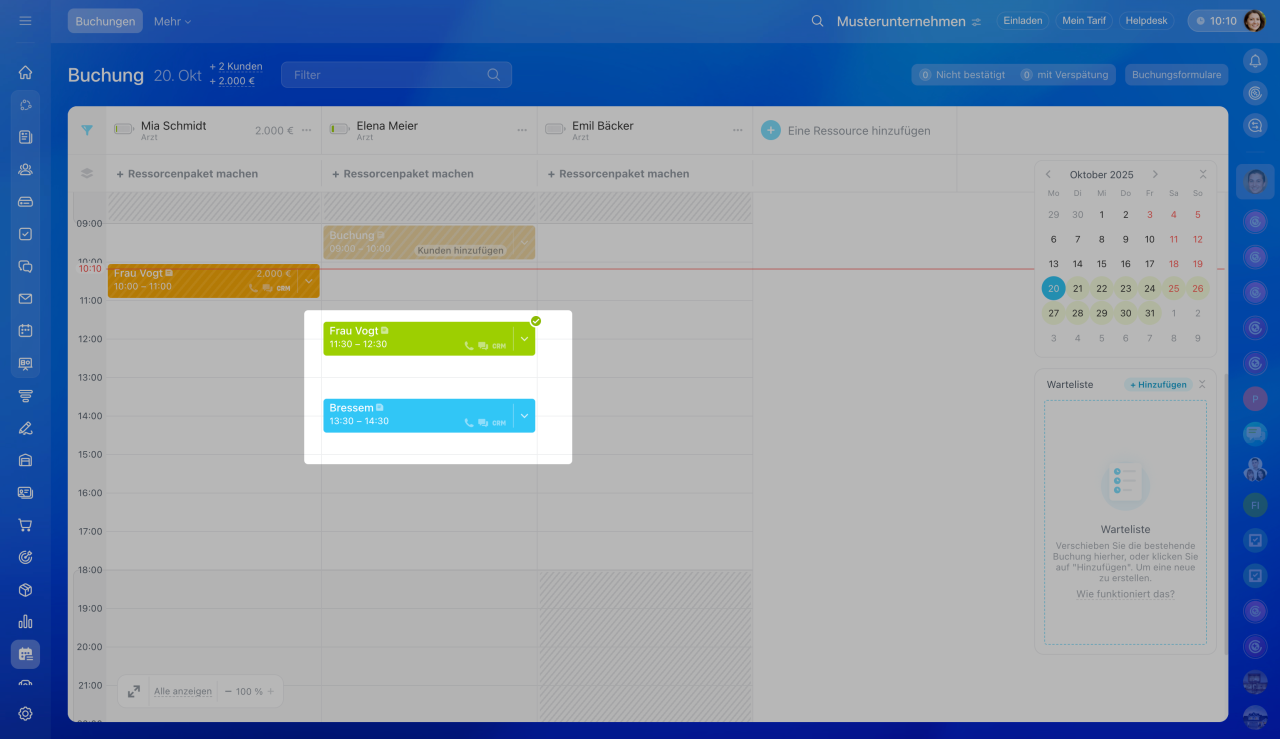This screenshot has width=1280, height=739.
Task: Click the phone icon on Bressem booking
Action: point(469,423)
